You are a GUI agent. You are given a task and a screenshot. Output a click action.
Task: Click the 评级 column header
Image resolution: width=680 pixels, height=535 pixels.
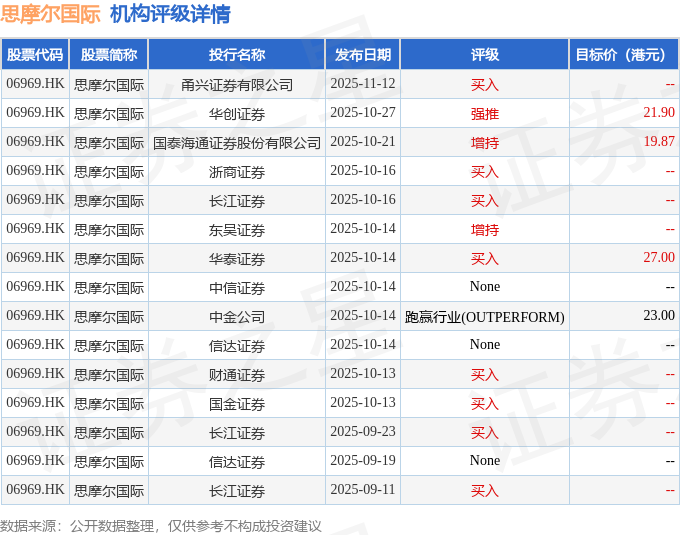tap(485, 55)
